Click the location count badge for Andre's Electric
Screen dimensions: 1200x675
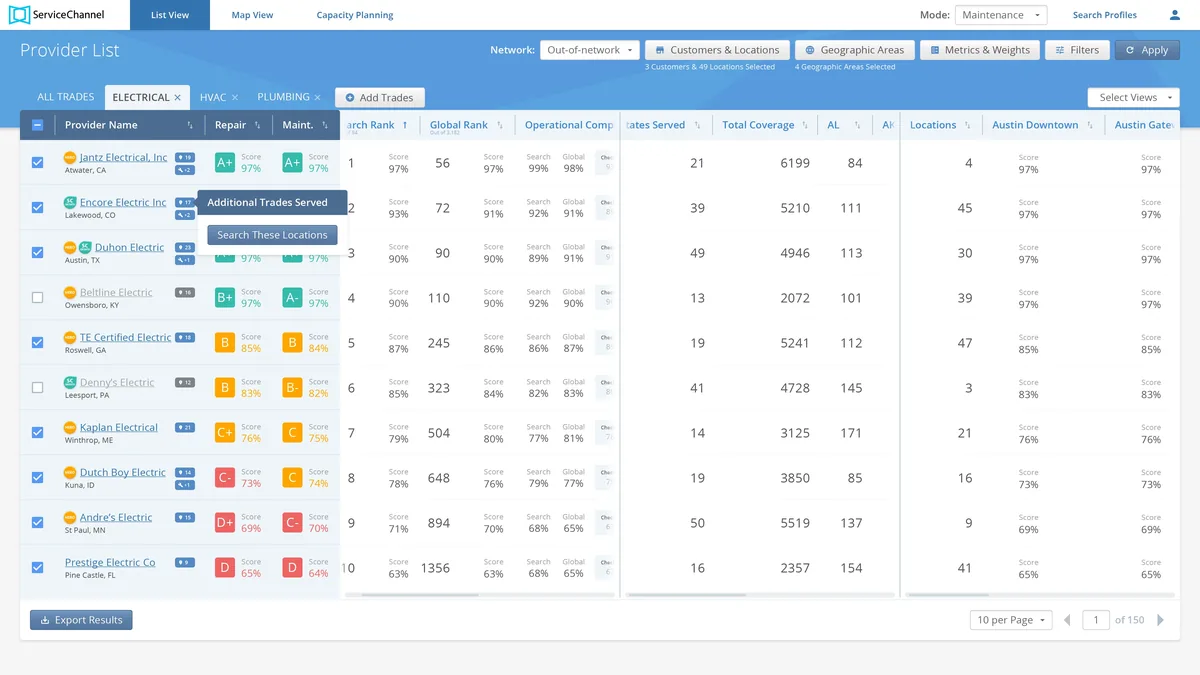point(185,518)
